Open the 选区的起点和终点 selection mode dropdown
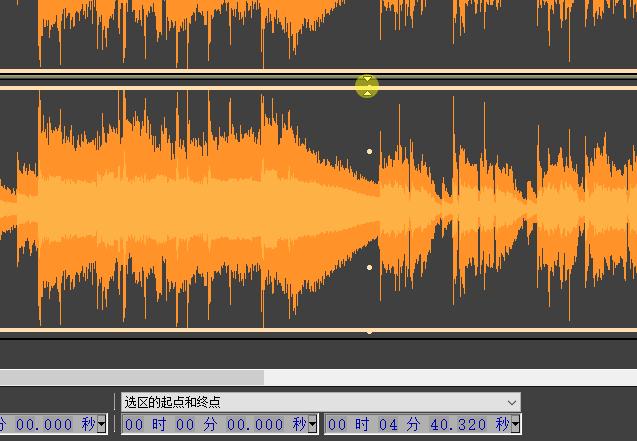Image resolution: width=637 pixels, height=441 pixels. click(321, 402)
